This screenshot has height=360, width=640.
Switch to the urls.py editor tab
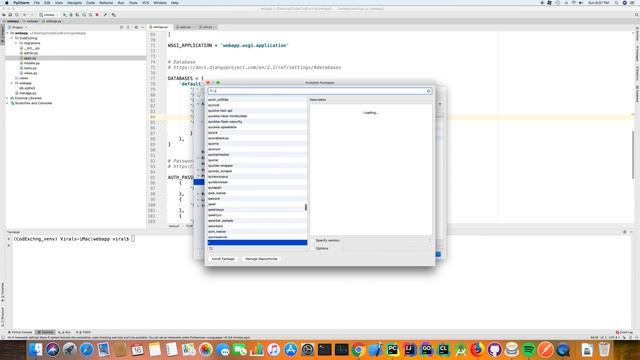(x=207, y=27)
